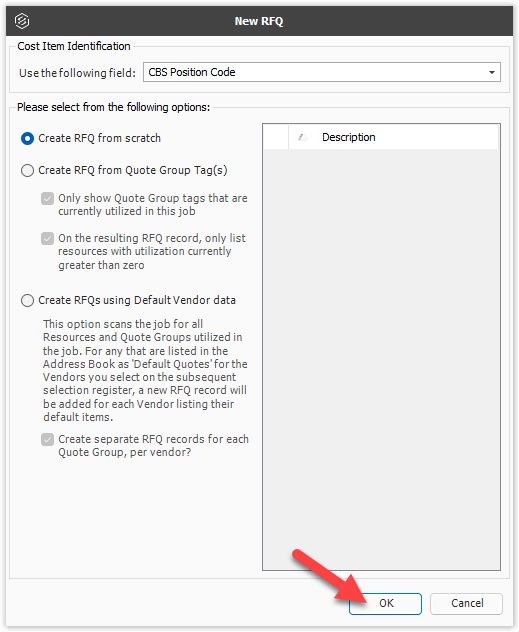Sort list by the Description column header
The height and width of the screenshot is (632, 519).
tap(393, 137)
